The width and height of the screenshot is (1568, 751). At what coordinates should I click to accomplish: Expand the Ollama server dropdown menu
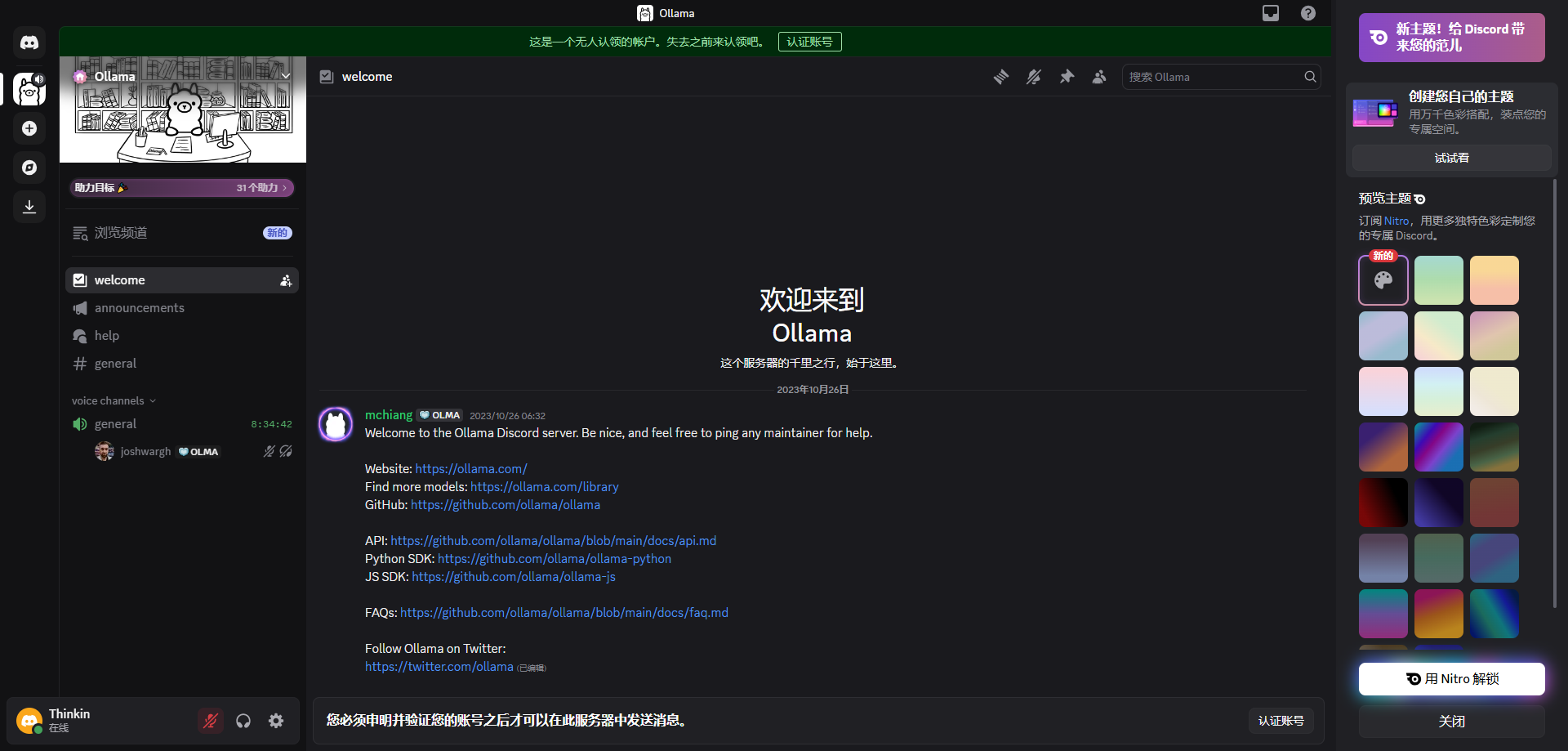click(286, 76)
